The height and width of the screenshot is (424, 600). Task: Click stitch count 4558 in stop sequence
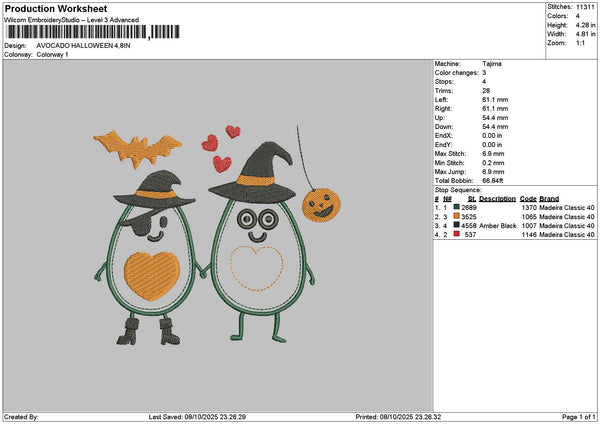[x=469, y=226]
